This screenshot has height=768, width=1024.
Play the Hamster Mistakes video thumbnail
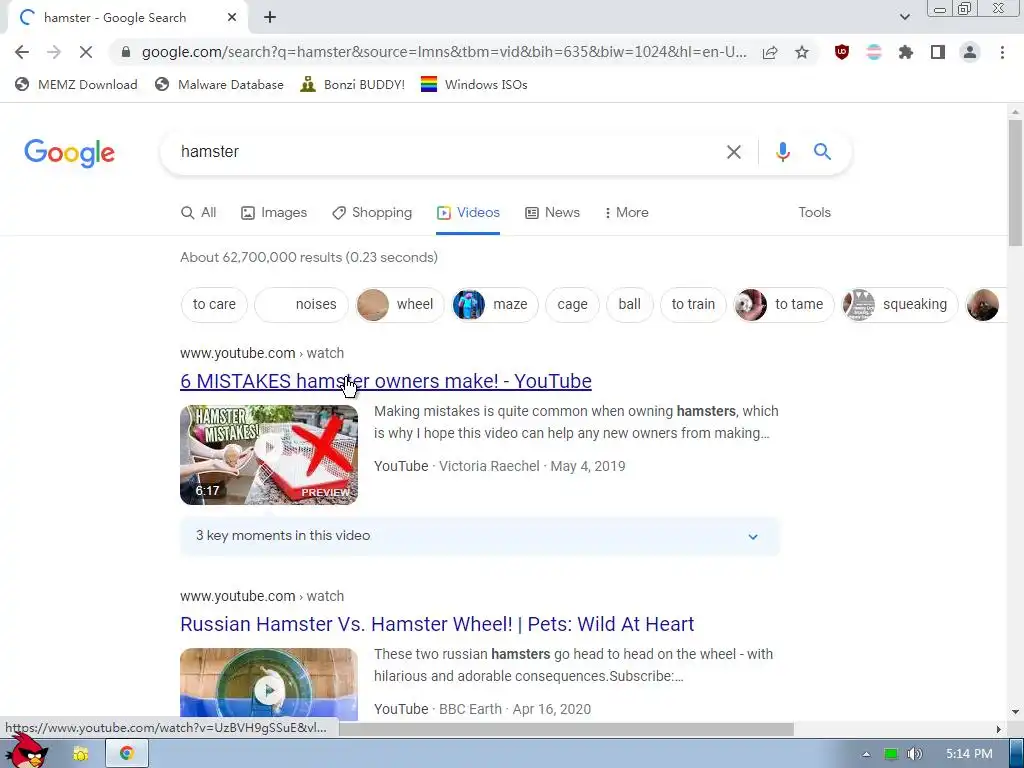point(269,455)
